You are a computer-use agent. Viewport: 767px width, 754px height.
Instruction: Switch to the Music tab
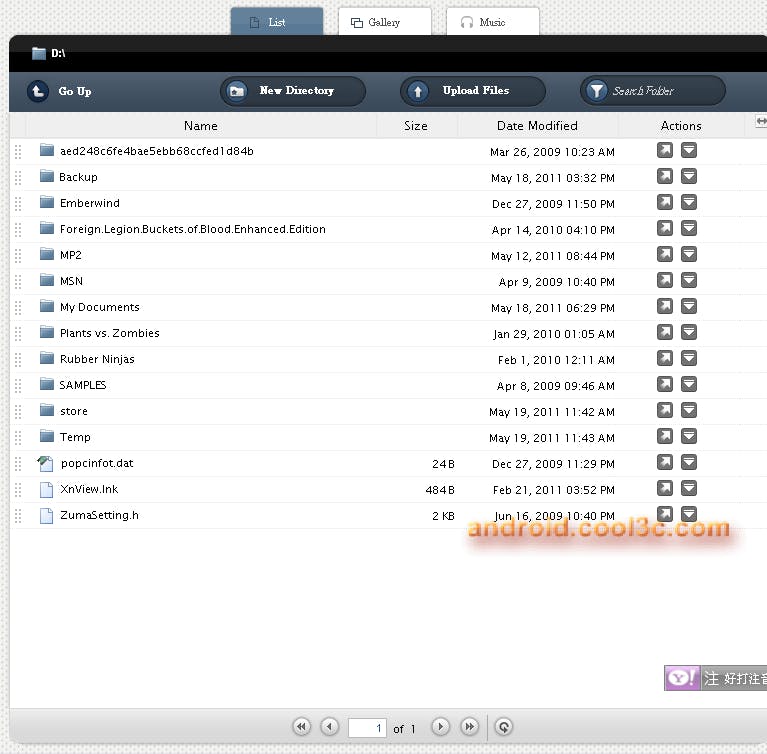point(492,22)
